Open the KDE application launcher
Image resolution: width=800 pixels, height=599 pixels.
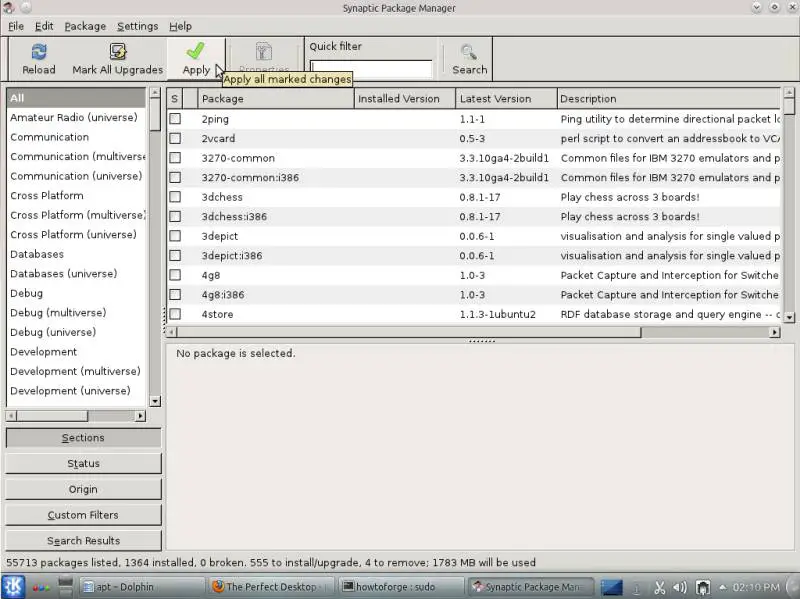tap(13, 587)
